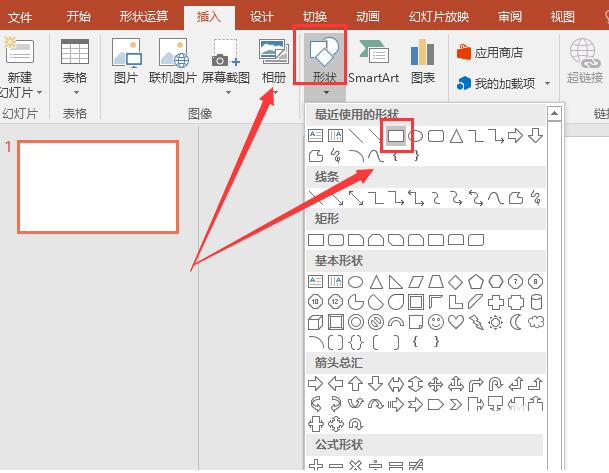Screen dimensions: 609x473
Task: Choose the no-symbol prohibited shape
Action: [x=376, y=322]
